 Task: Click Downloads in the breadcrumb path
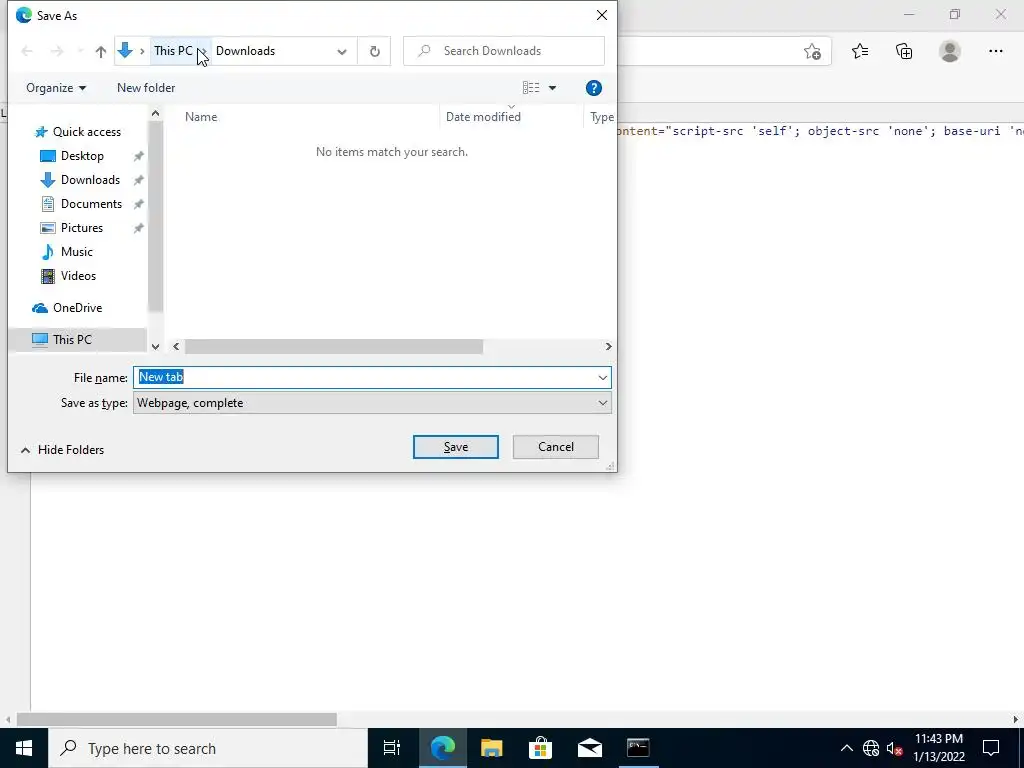point(245,51)
